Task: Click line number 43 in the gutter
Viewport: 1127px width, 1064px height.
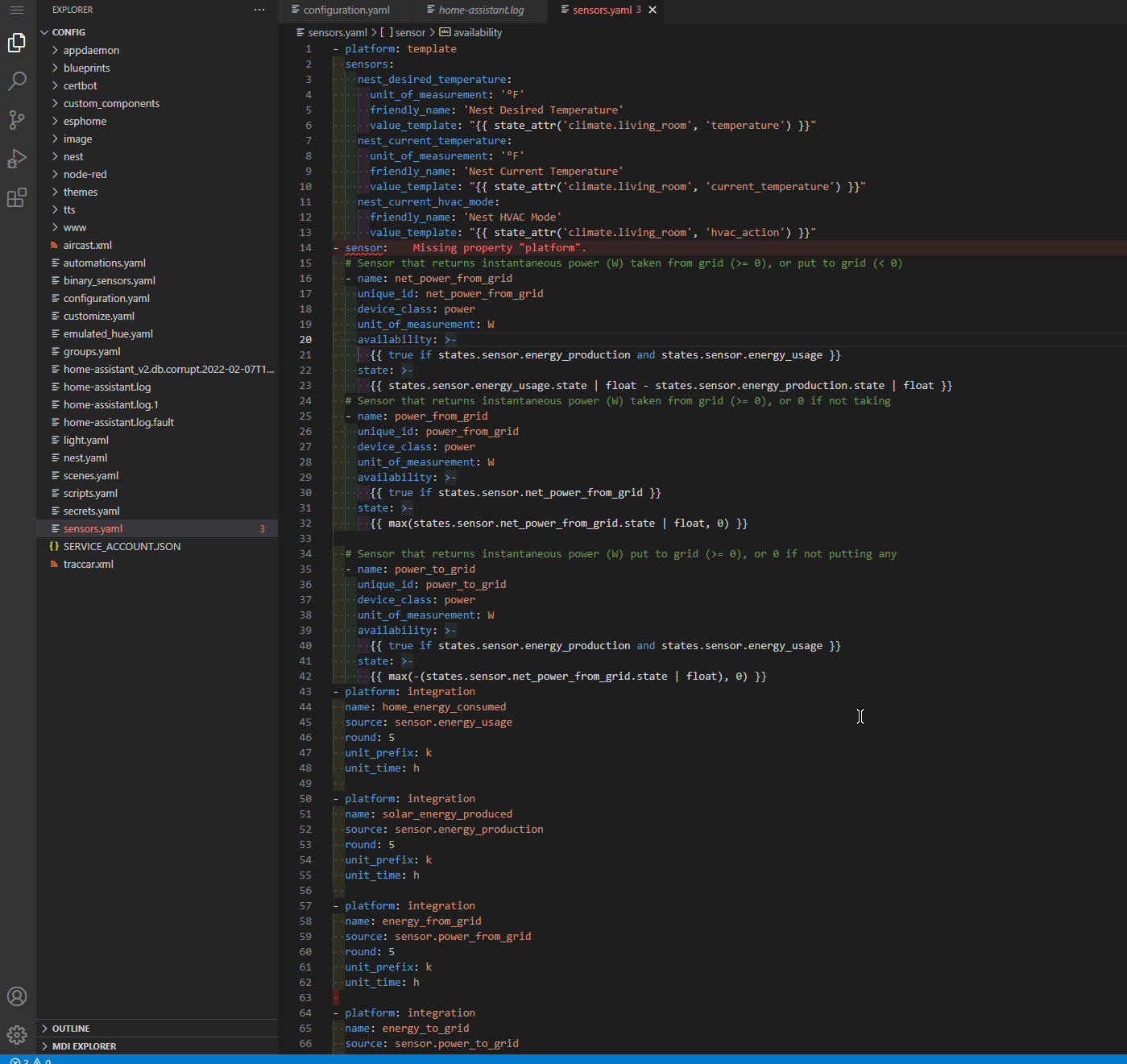Action: click(x=305, y=692)
